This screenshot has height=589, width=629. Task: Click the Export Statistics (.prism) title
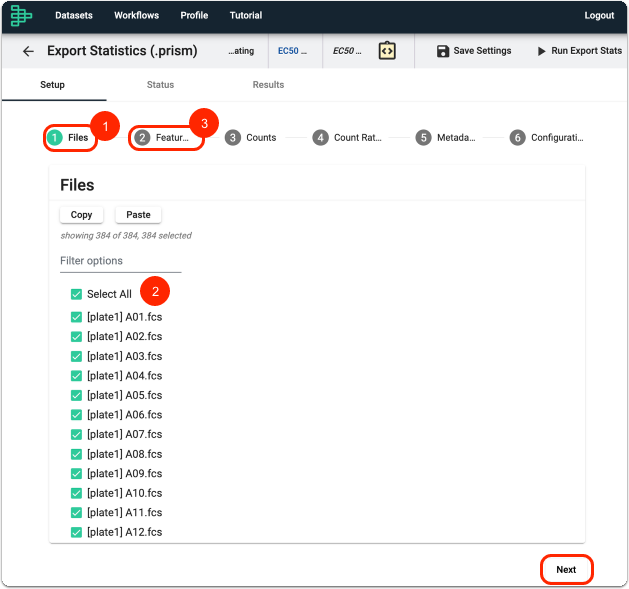click(122, 51)
